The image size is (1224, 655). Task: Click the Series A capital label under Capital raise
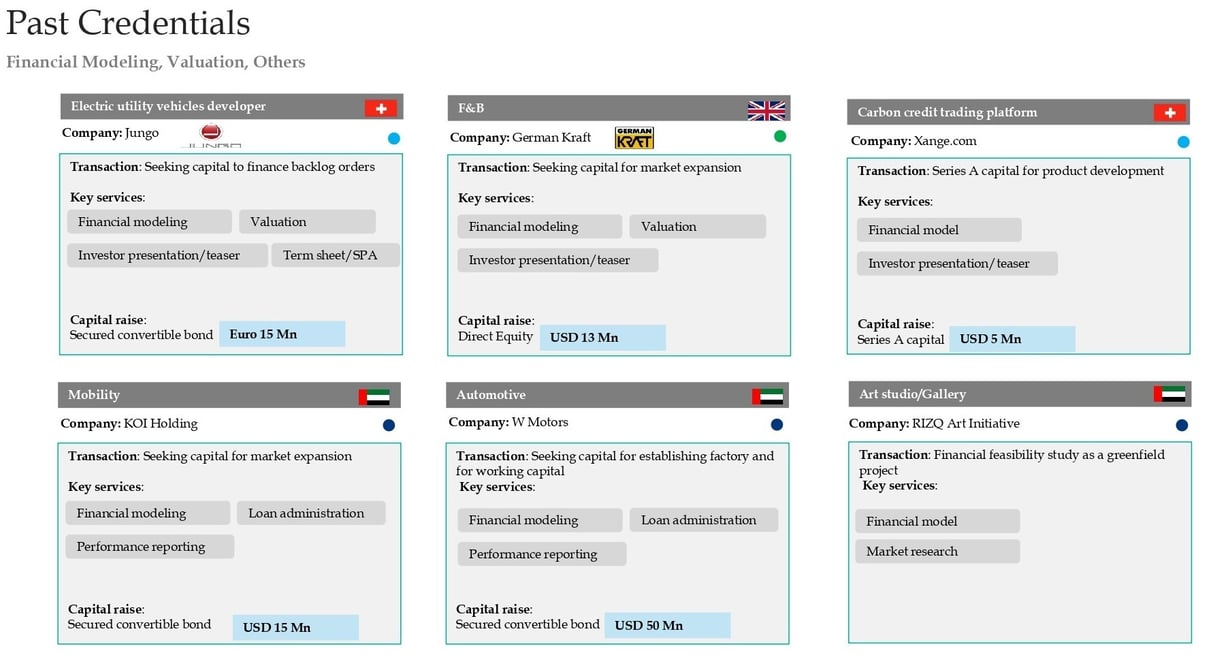coord(901,339)
